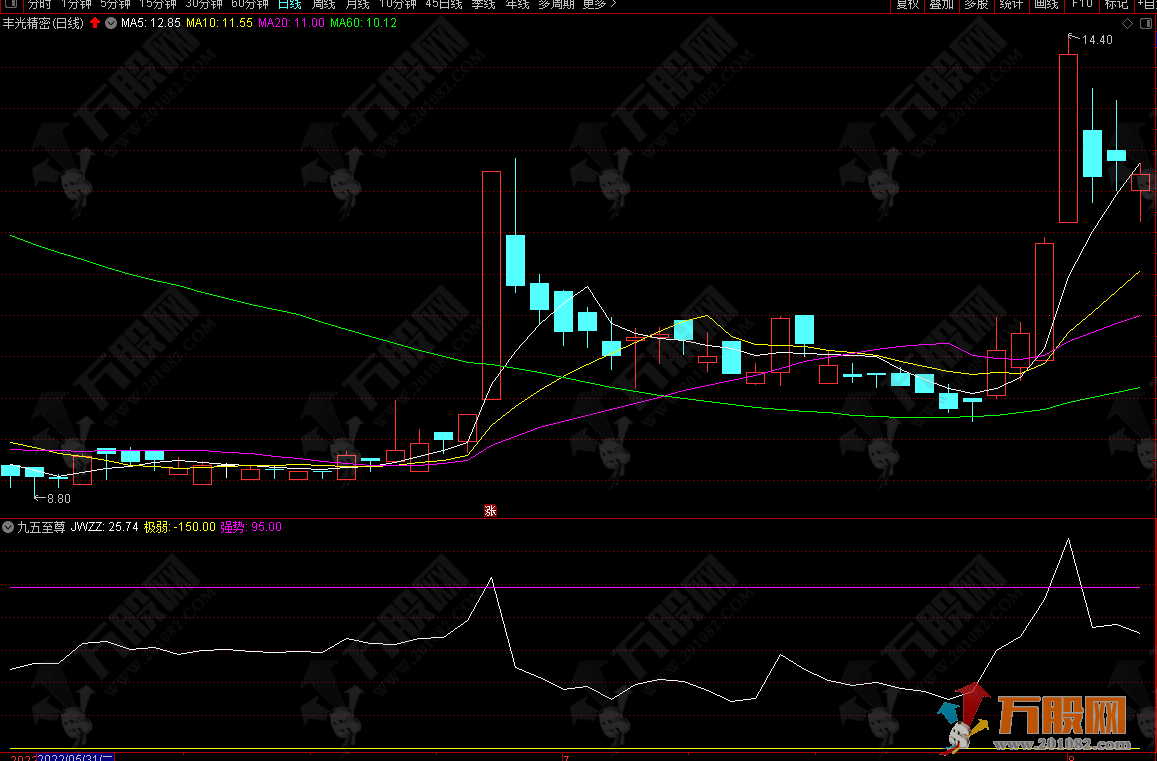Image resolution: width=1157 pixels, height=761 pixels.
Task: Activate the 画线 drawing tools button
Action: click(1046, 4)
